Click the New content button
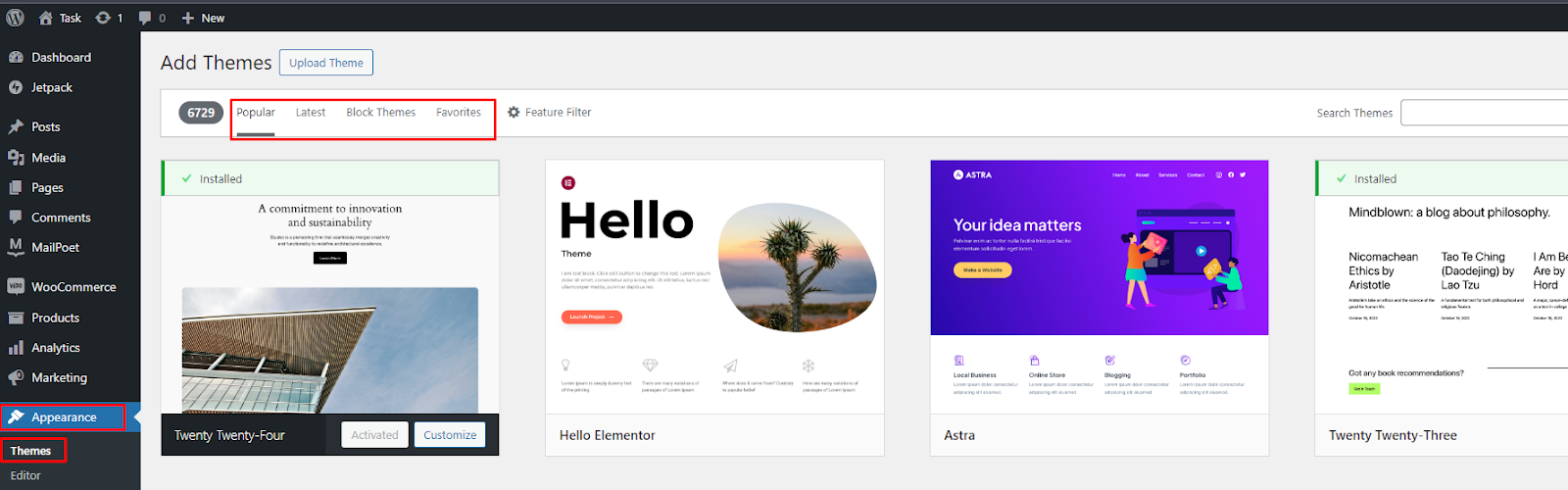The width and height of the screenshot is (1568, 490). click(203, 18)
